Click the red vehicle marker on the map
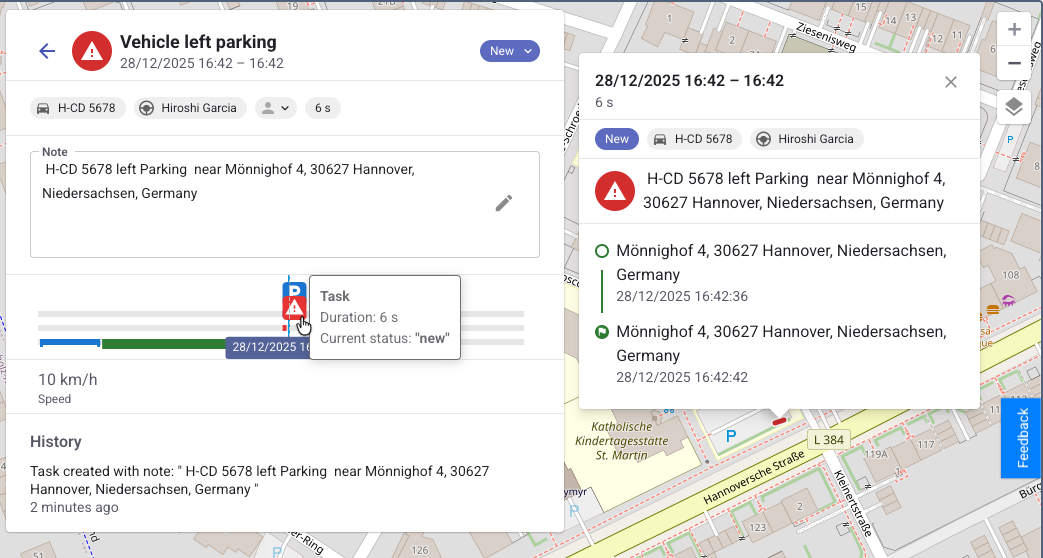The height and width of the screenshot is (558, 1043). pyautogui.click(x=779, y=421)
